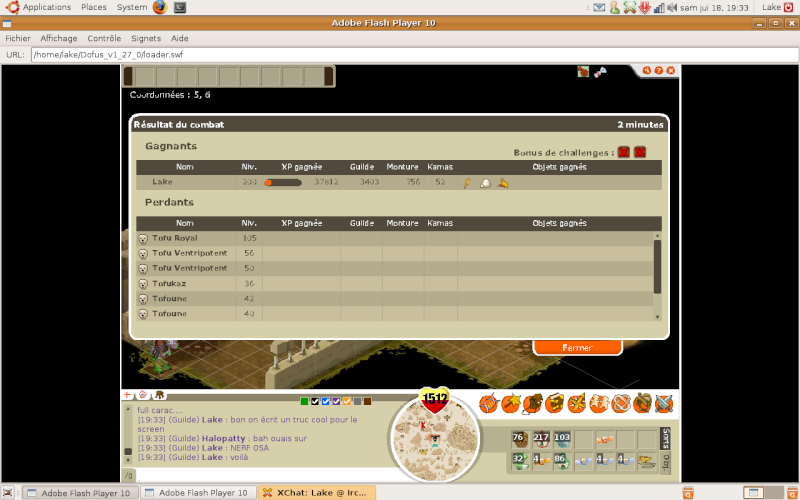Click the red bug icon in game header
This screenshot has width=800, height=500.
583,71
